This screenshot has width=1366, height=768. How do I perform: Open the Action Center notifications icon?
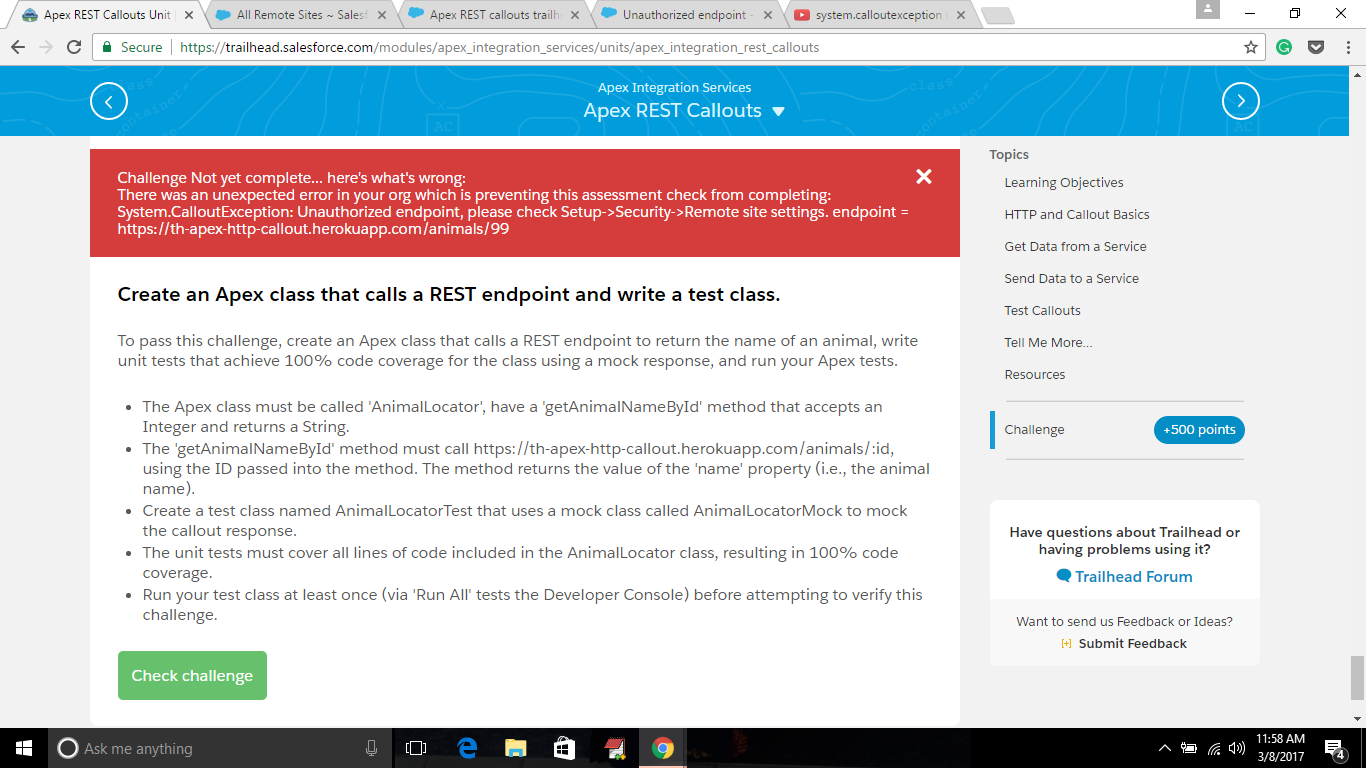[x=1334, y=748]
